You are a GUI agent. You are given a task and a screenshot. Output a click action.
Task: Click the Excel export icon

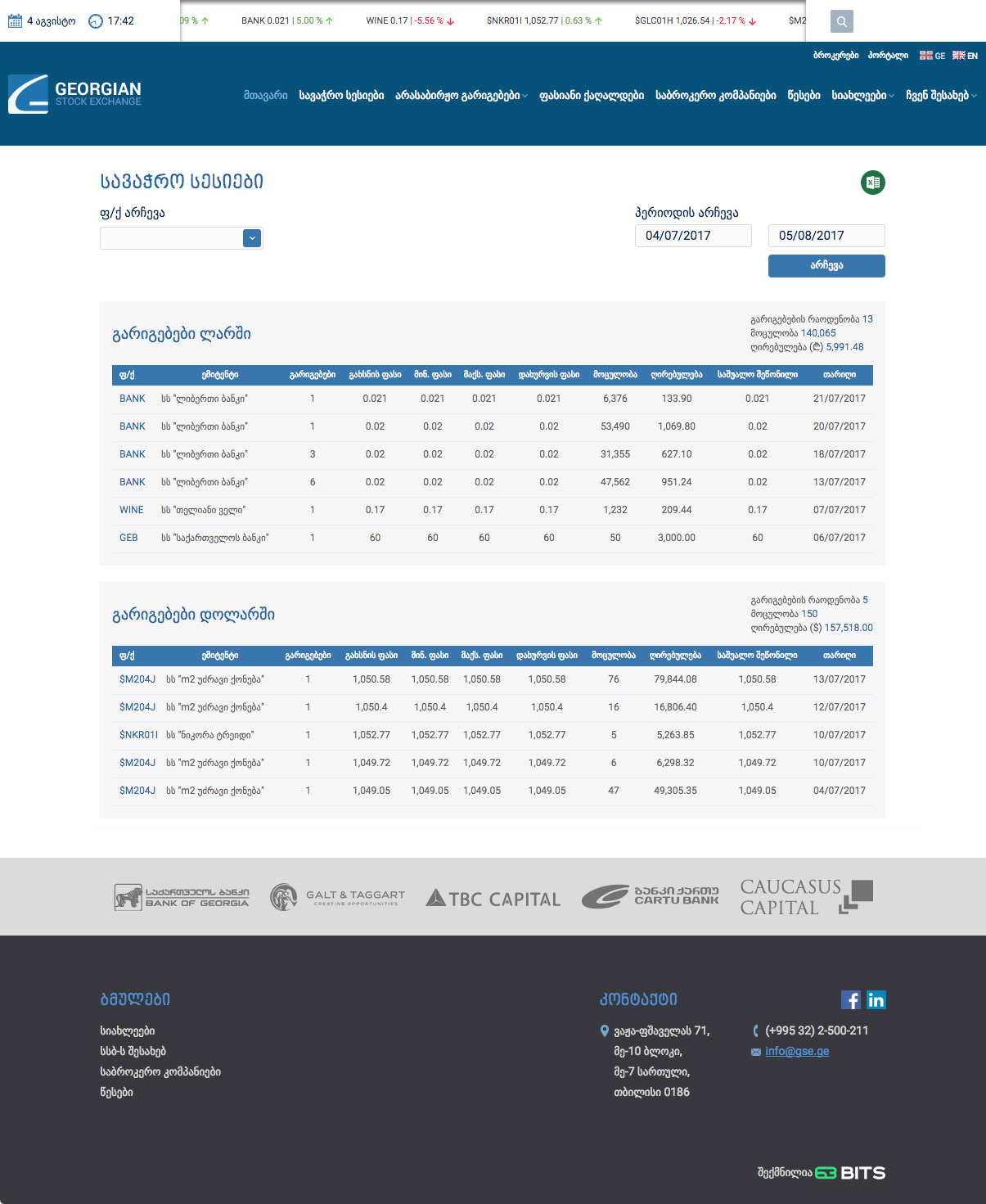point(872,183)
